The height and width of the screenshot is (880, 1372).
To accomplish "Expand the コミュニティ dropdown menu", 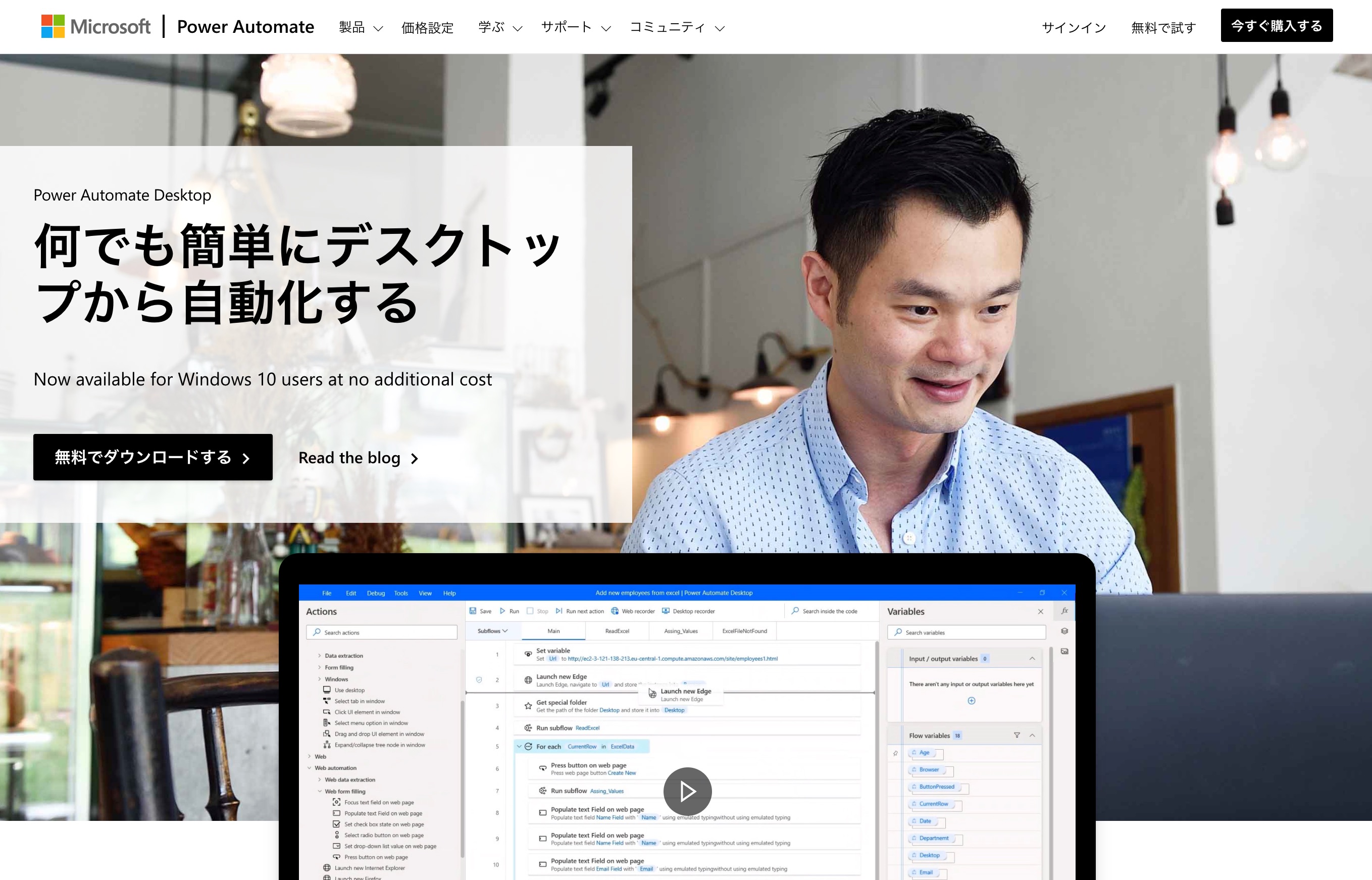I will point(677,27).
